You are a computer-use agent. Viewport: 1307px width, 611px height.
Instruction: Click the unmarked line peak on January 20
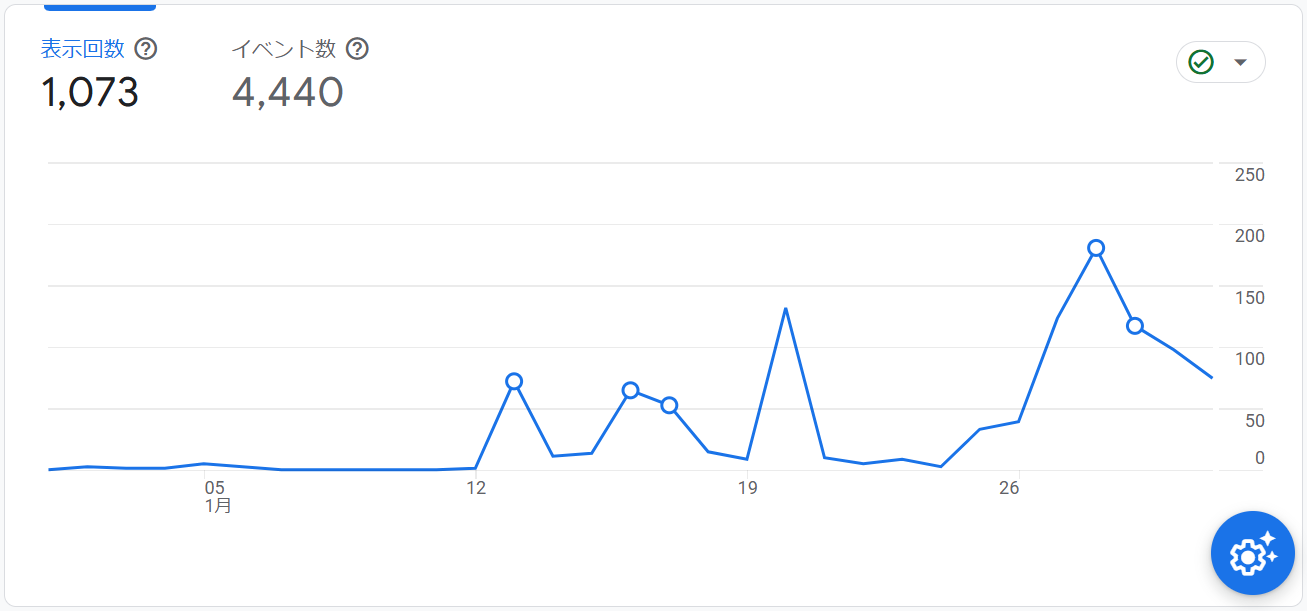(x=786, y=308)
